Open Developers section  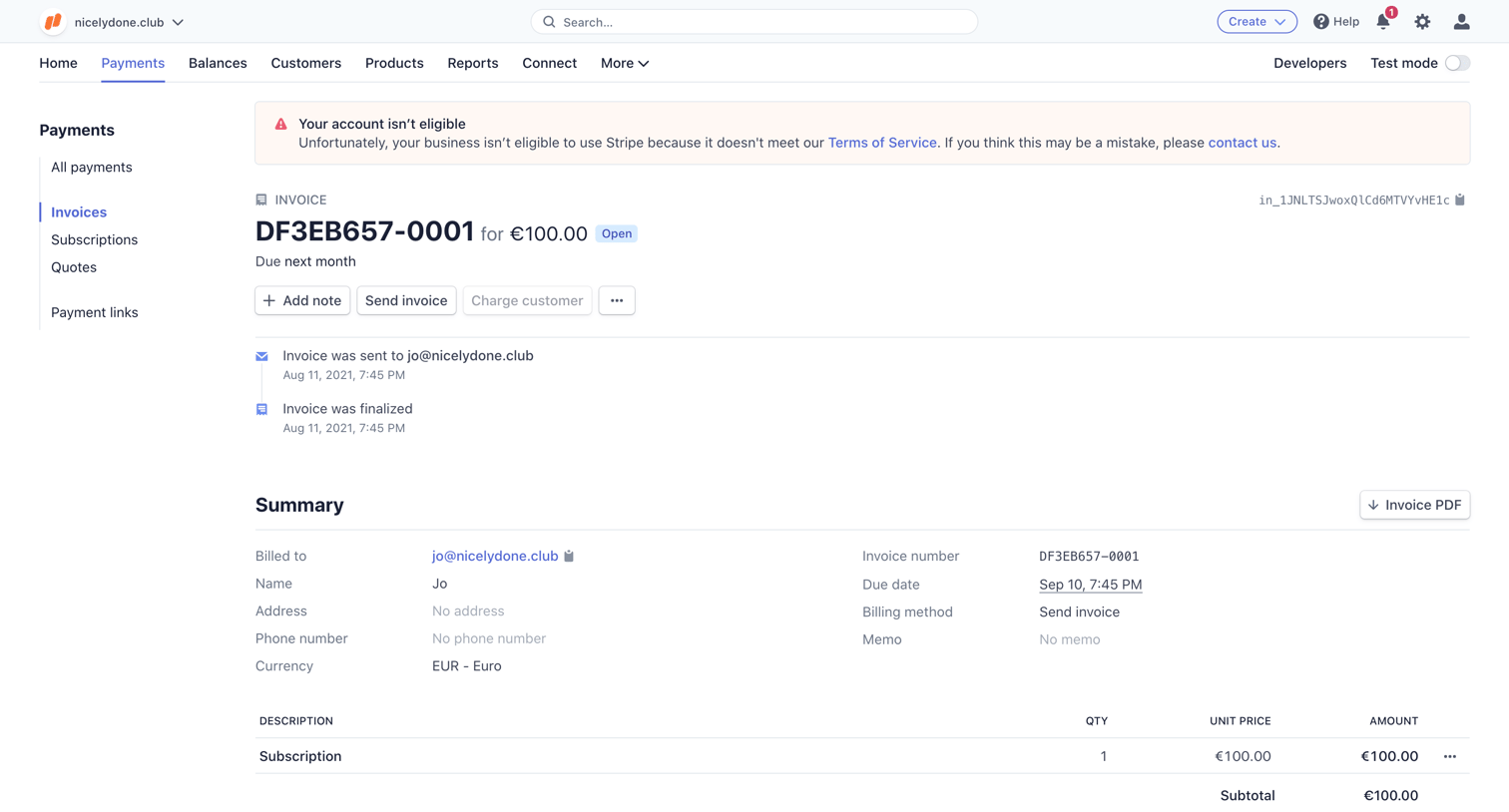1309,63
